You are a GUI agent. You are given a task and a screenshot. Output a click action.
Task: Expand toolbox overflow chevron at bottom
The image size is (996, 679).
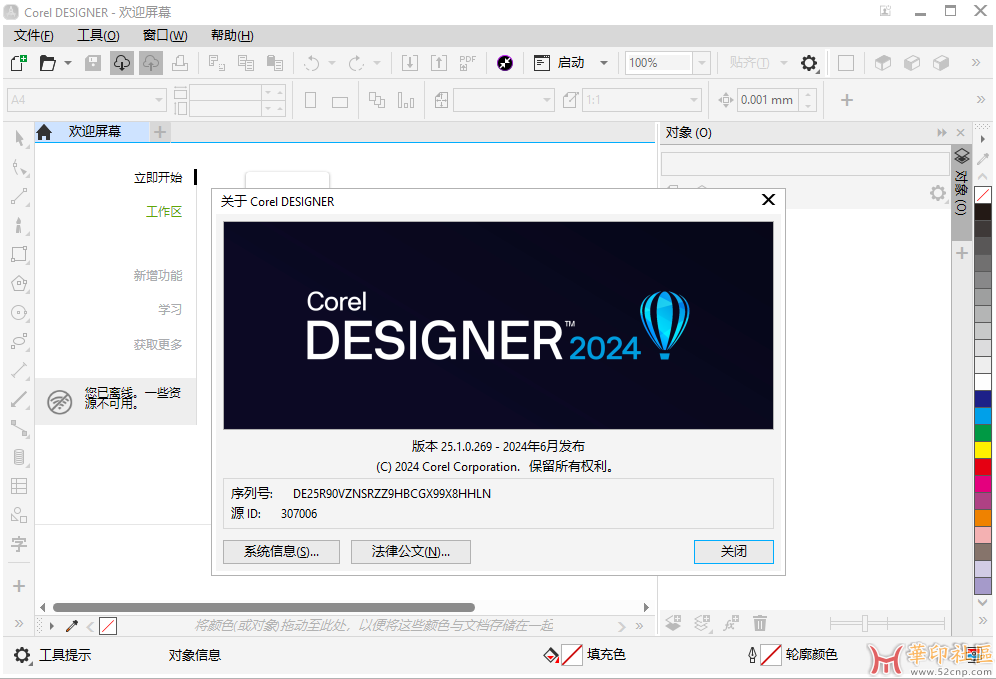tap(18, 623)
